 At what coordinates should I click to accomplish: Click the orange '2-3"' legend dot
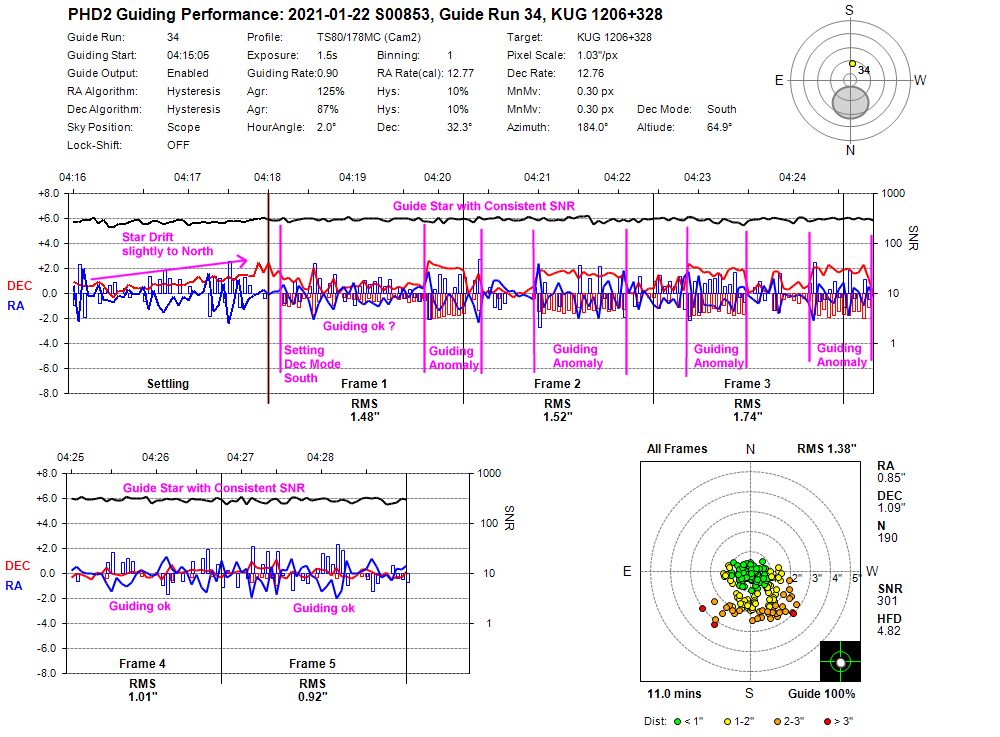[777, 722]
